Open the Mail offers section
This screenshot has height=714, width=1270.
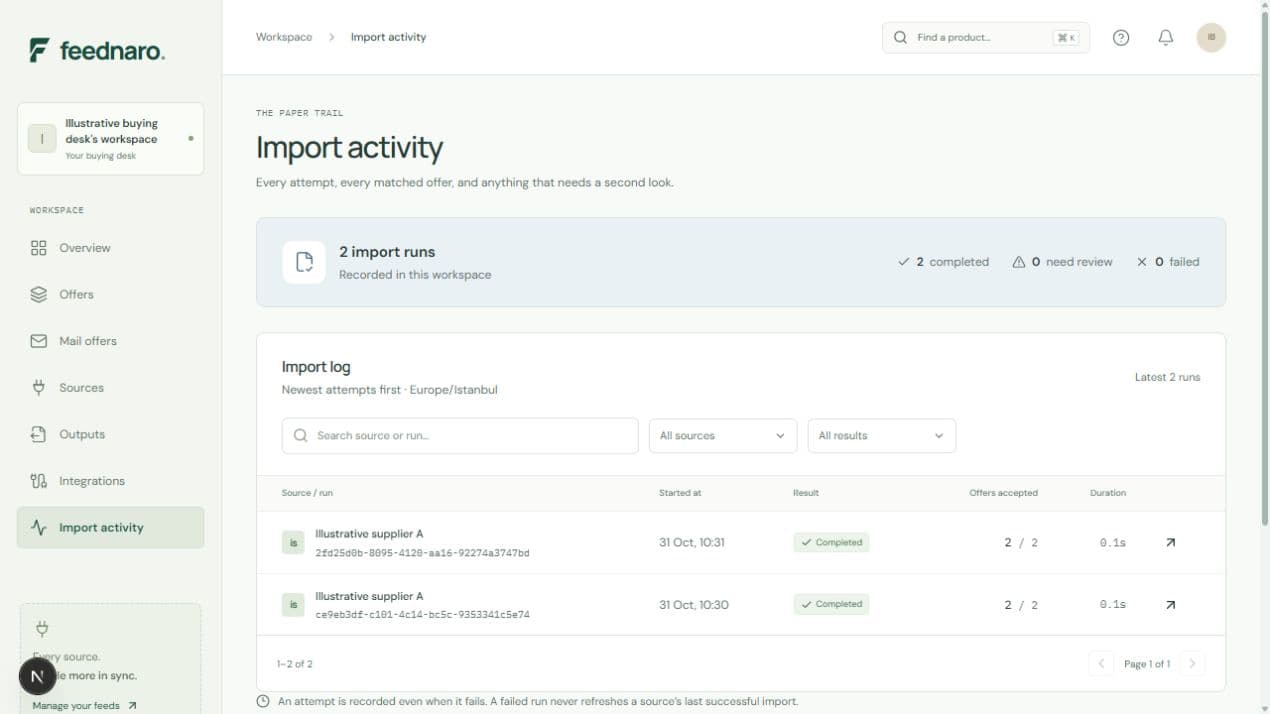pos(111,341)
